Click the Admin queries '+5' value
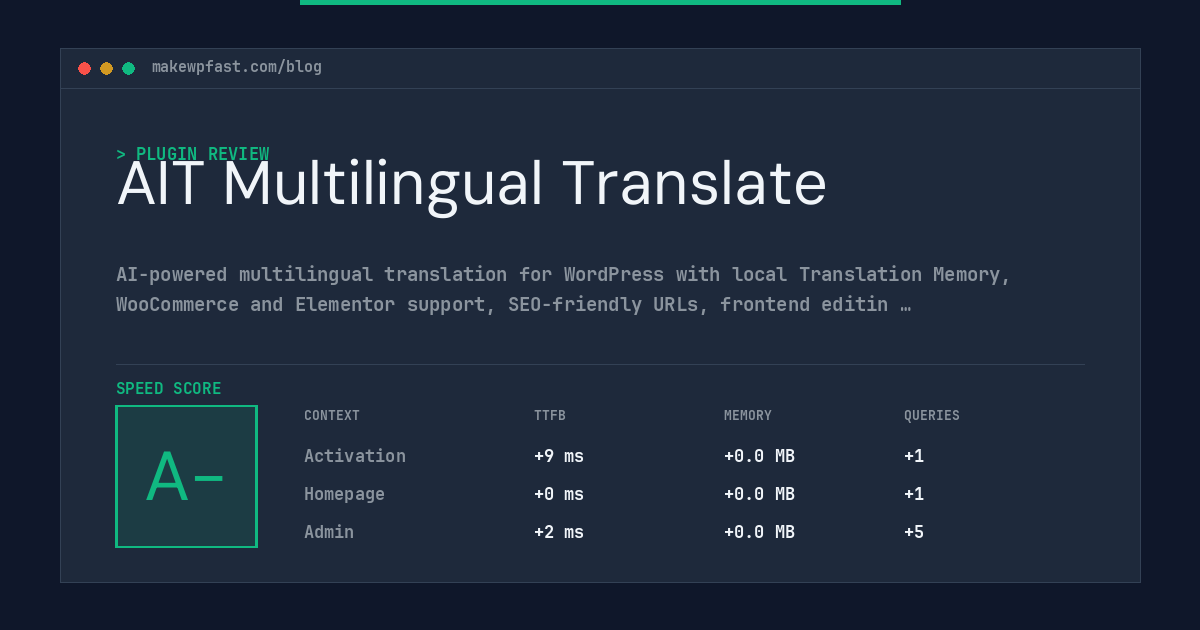Viewport: 1200px width, 630px height. pos(914,532)
